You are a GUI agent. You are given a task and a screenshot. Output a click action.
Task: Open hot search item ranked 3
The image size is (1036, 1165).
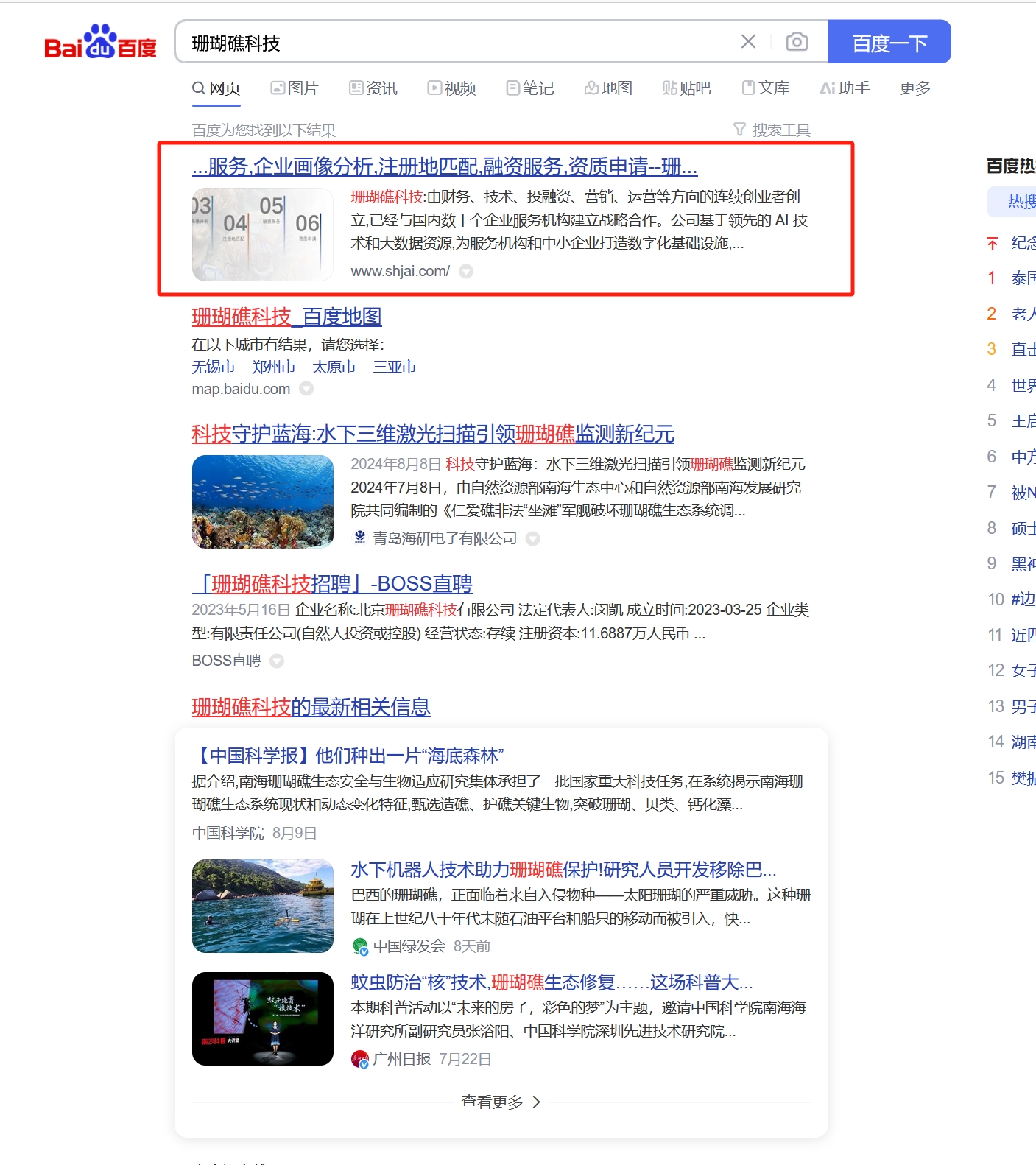[x=1023, y=349]
